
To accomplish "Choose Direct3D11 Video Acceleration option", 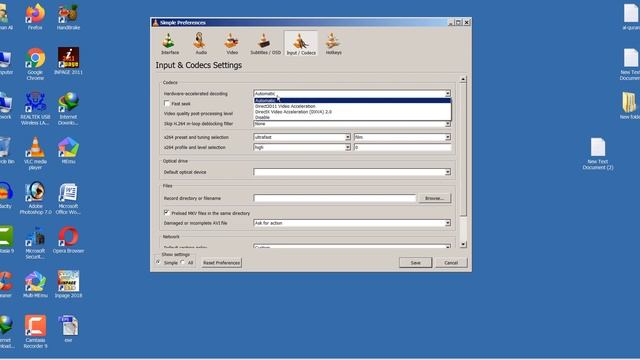I will pyautogui.click(x=352, y=106).
